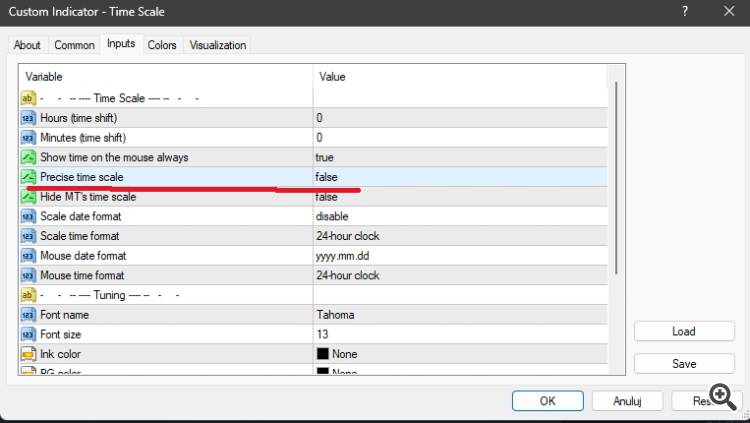This screenshot has width=750, height=423.
Task: Select the Inputs tab
Action: pyautogui.click(x=121, y=44)
